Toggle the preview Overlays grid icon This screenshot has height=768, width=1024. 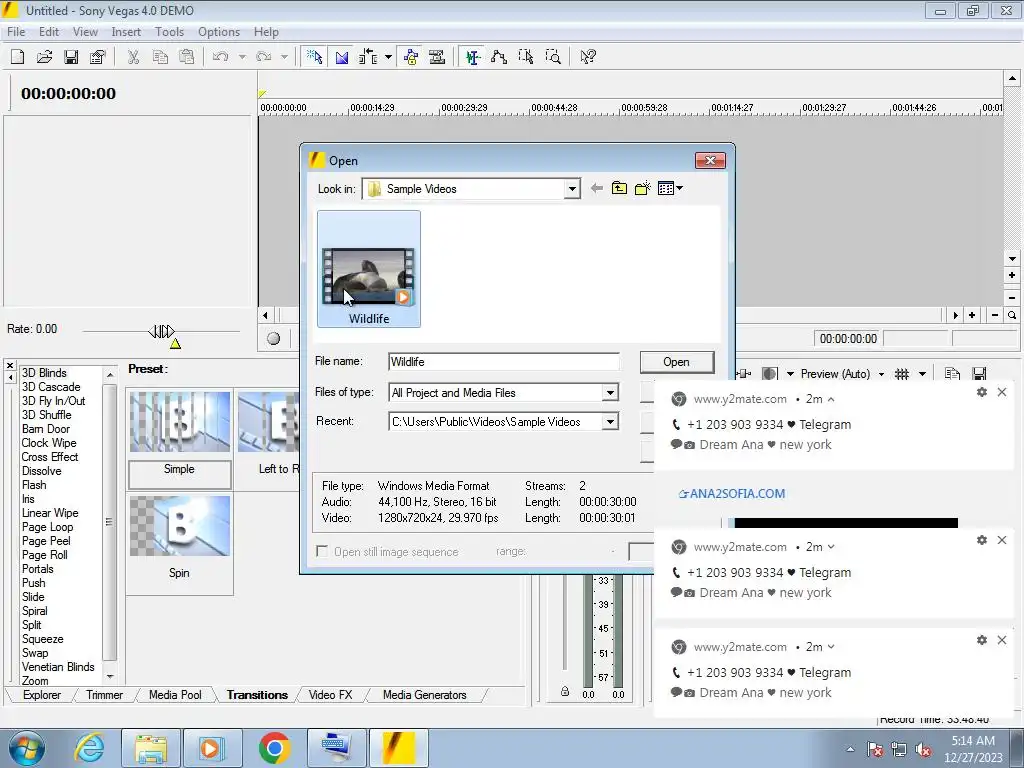point(902,374)
